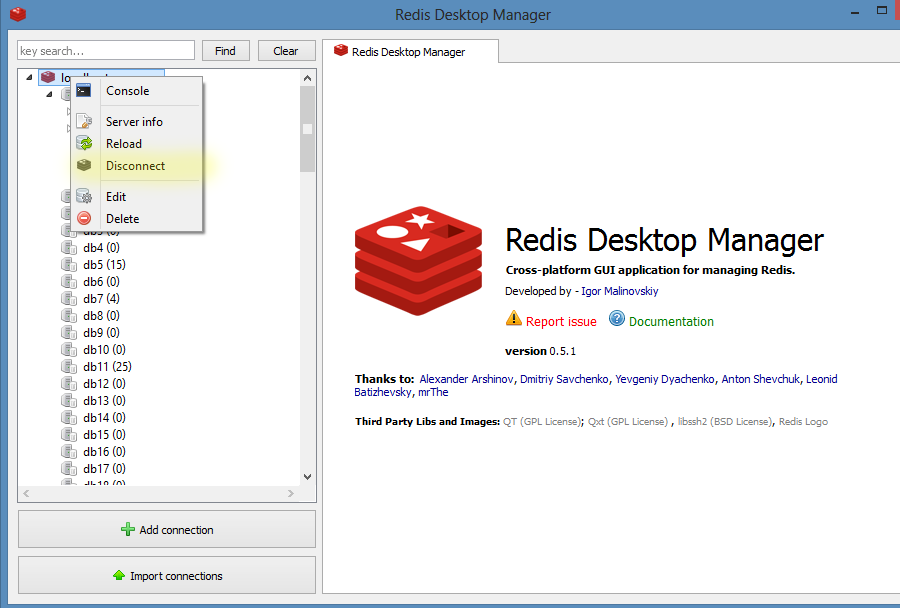This screenshot has width=900, height=608.
Task: Open Report issue link
Action: coord(561,322)
